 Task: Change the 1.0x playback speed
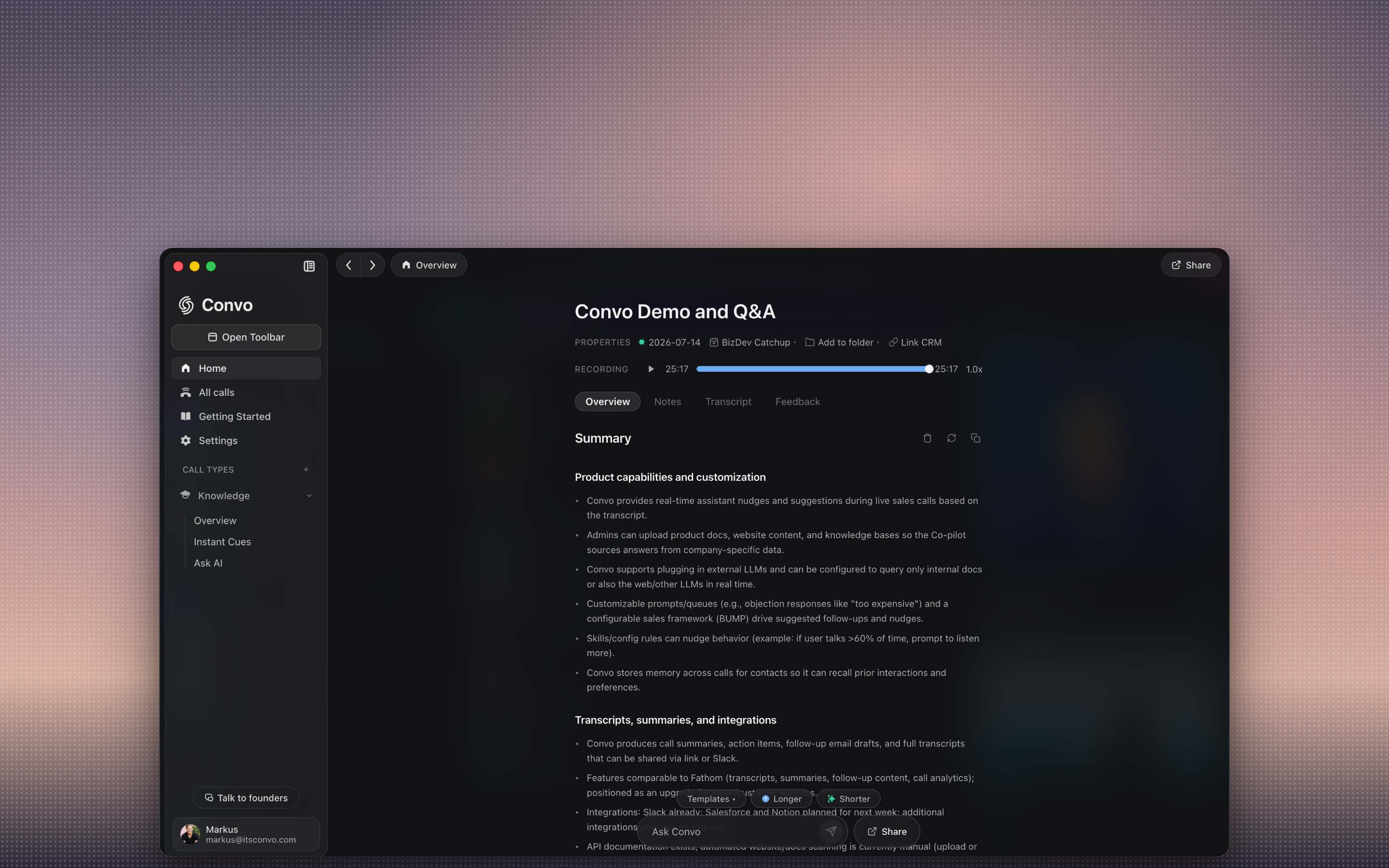[974, 369]
